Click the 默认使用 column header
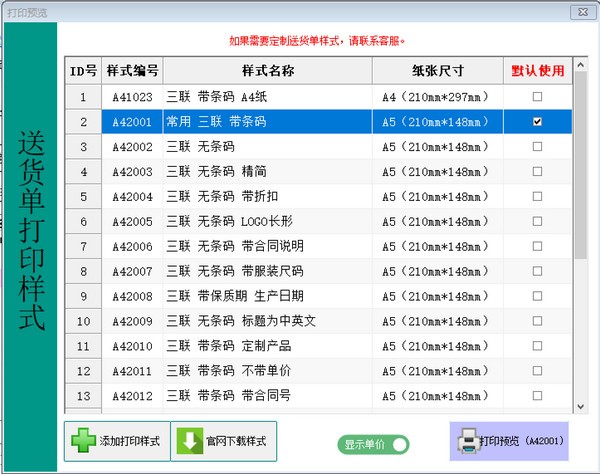Screen dimensions: 600x474 [538, 71]
